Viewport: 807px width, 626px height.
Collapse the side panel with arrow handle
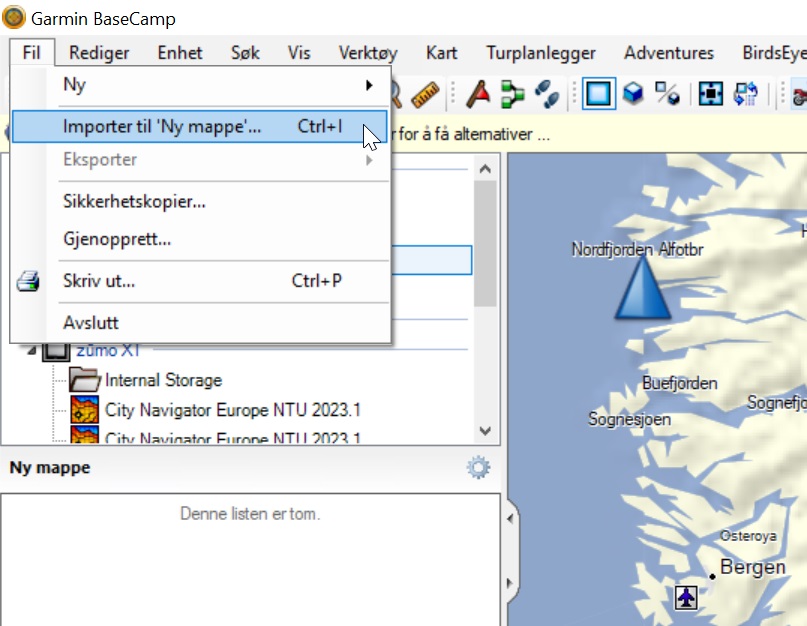click(x=513, y=518)
